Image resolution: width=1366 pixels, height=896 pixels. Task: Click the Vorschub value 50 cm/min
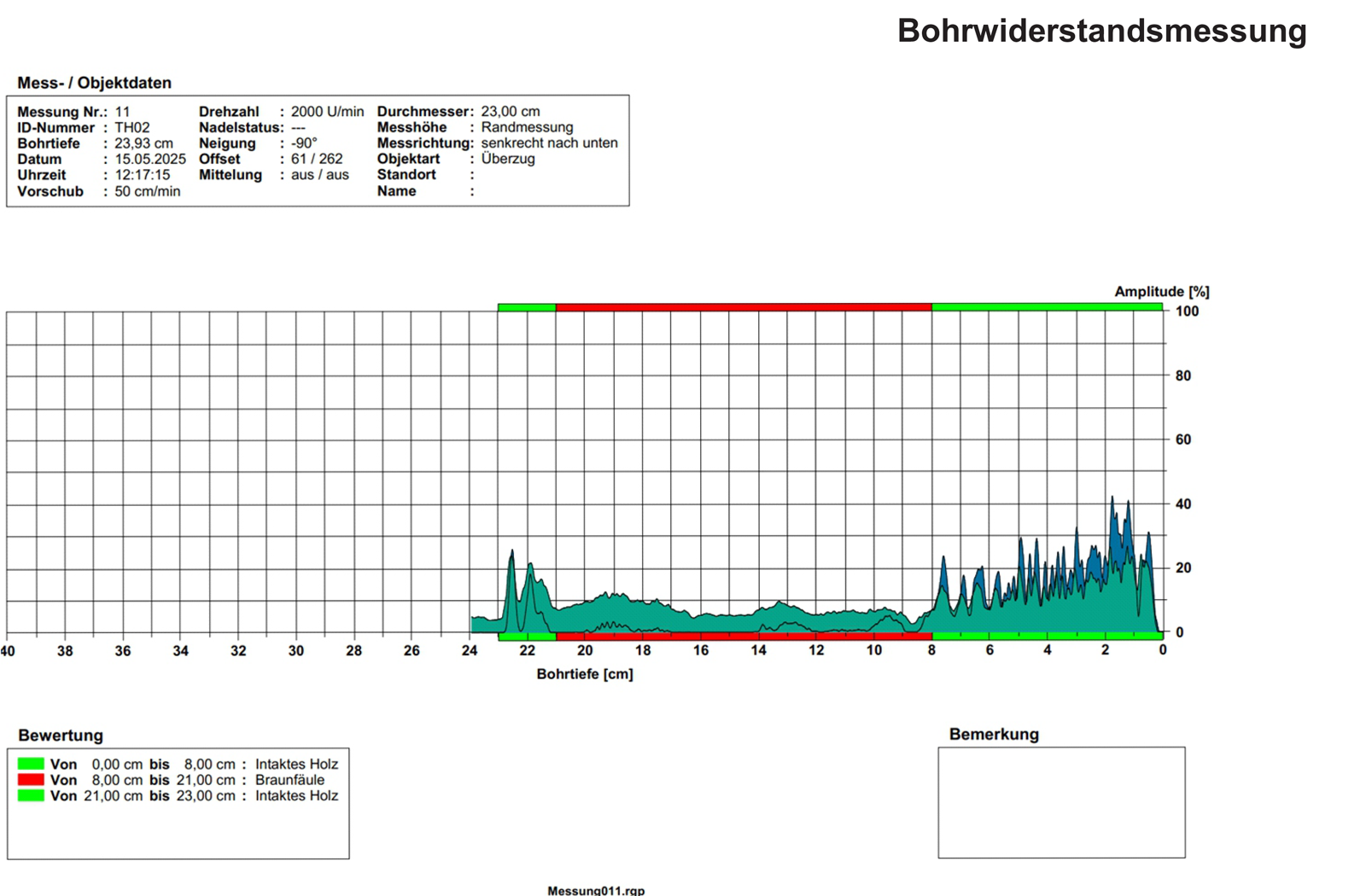[x=148, y=191]
